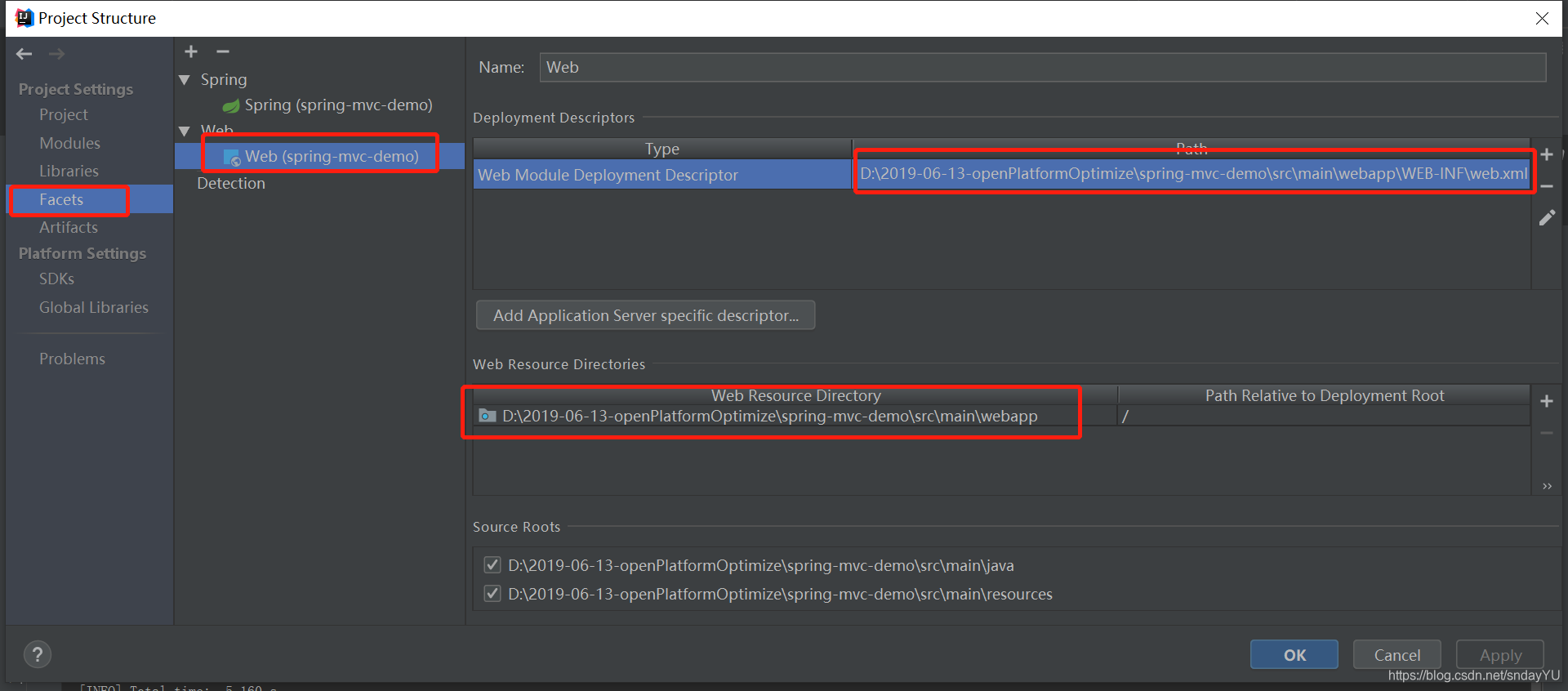Add a deployment descriptor with plus icon
This screenshot has width=1568, height=691.
[x=1546, y=155]
